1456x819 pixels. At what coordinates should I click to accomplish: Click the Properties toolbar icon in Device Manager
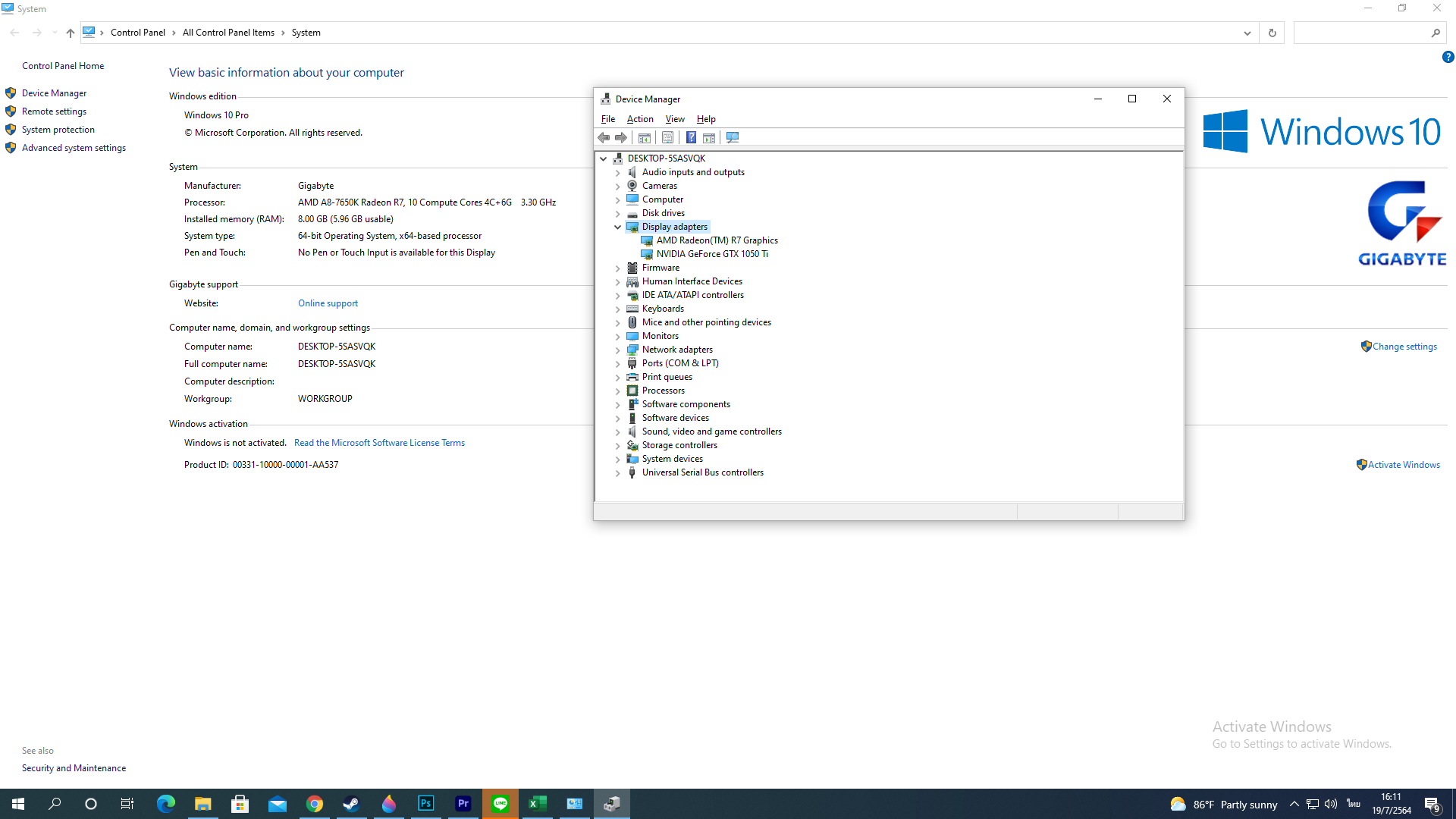[x=667, y=137]
